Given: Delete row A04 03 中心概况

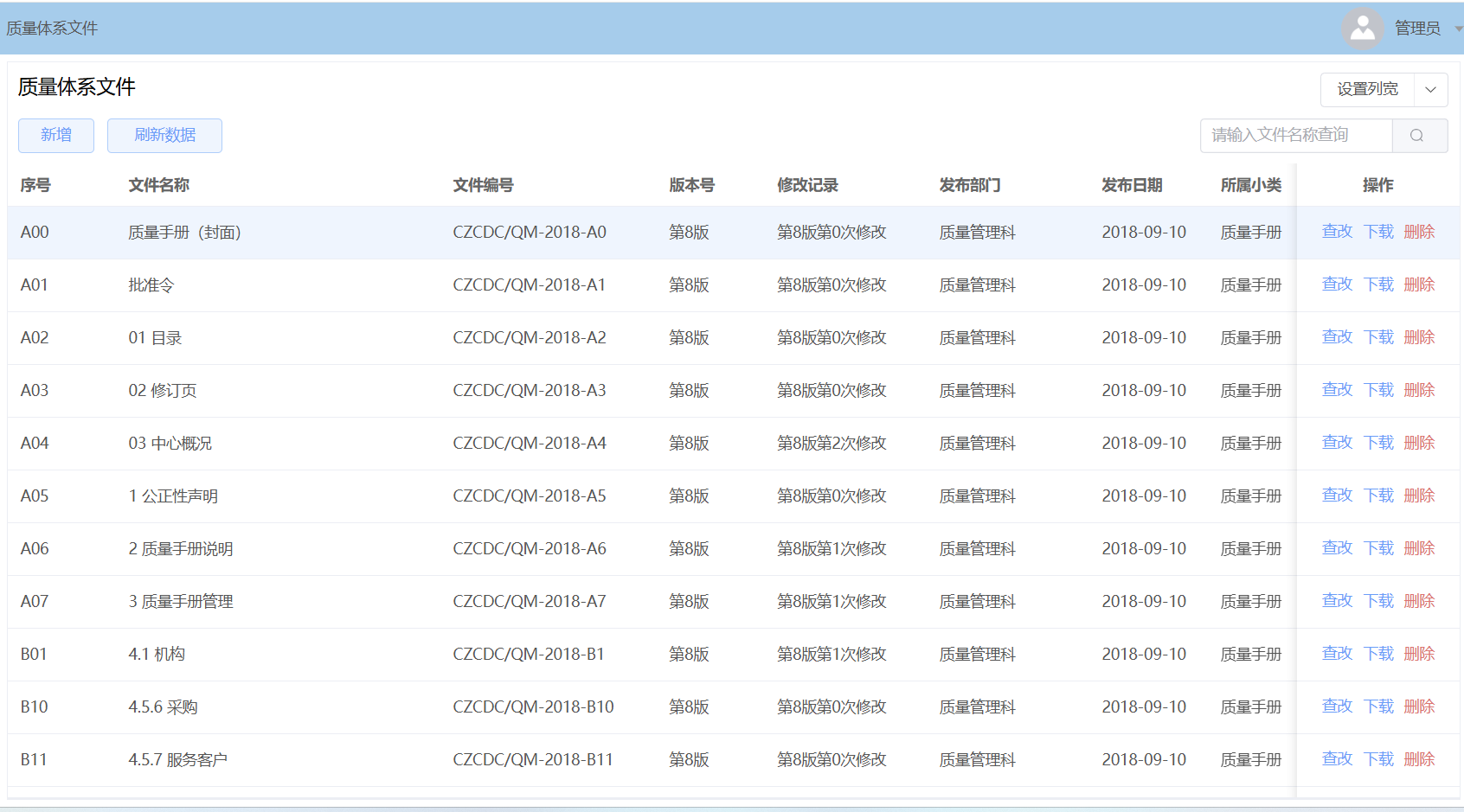Looking at the screenshot, I should 1419,443.
